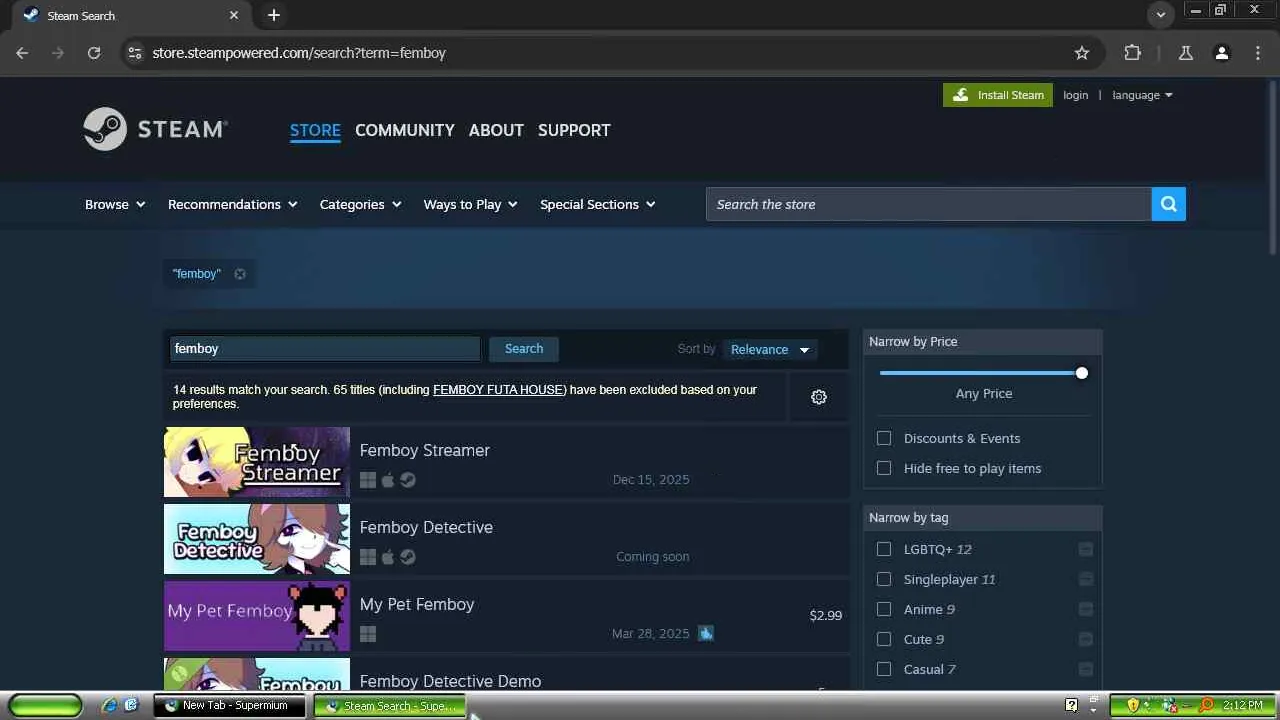Tick the Anime tag checkbox

[884, 609]
